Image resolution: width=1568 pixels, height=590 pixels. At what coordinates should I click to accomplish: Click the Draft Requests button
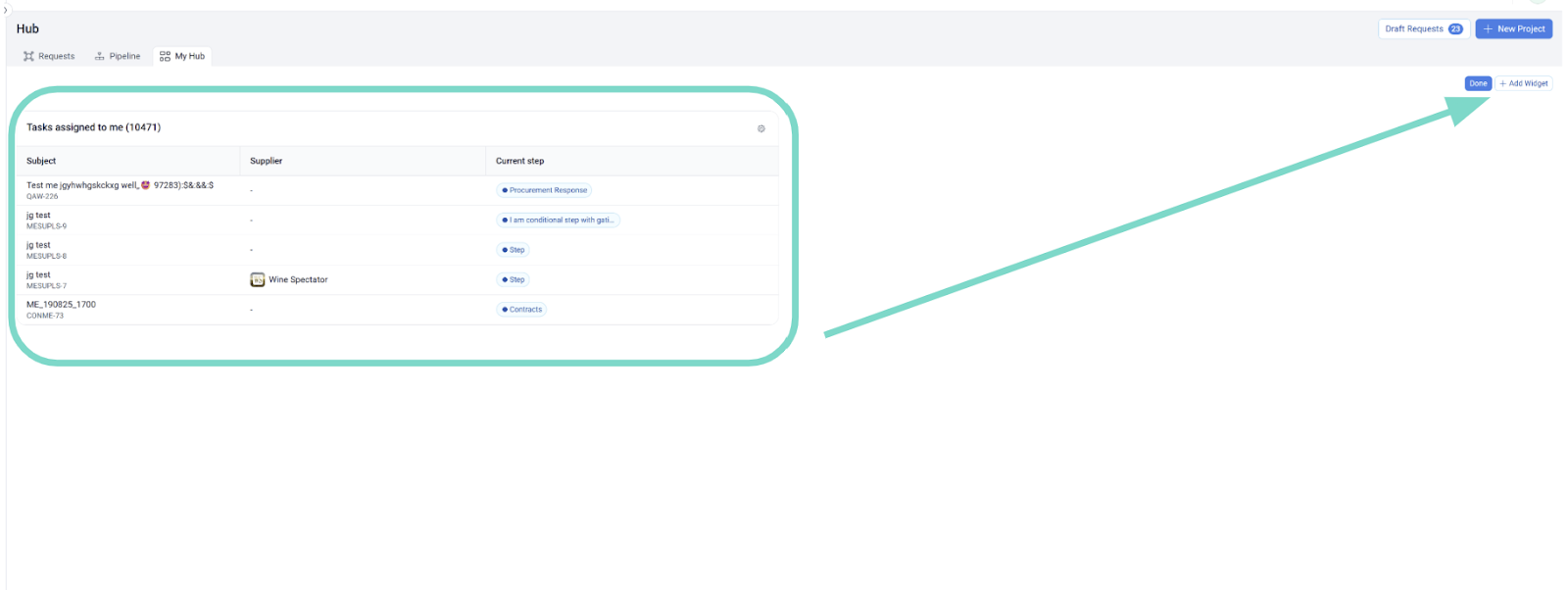click(x=1423, y=29)
